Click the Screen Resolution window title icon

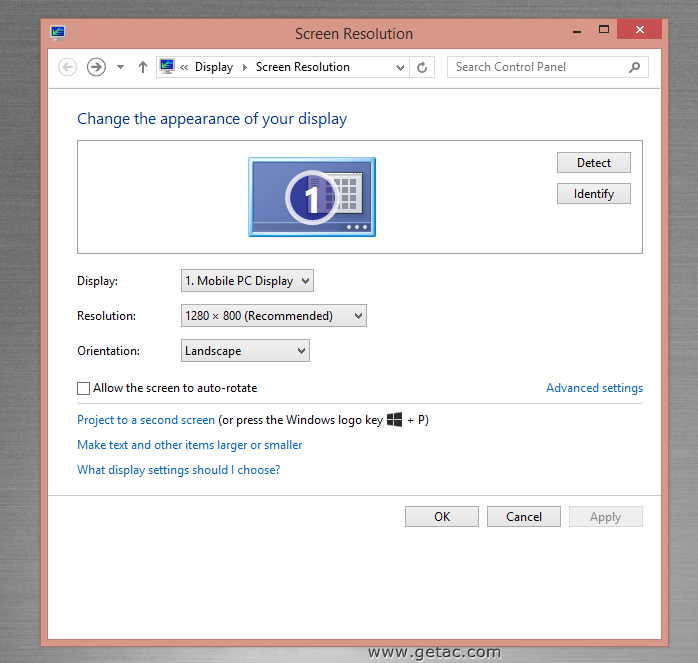tap(58, 32)
